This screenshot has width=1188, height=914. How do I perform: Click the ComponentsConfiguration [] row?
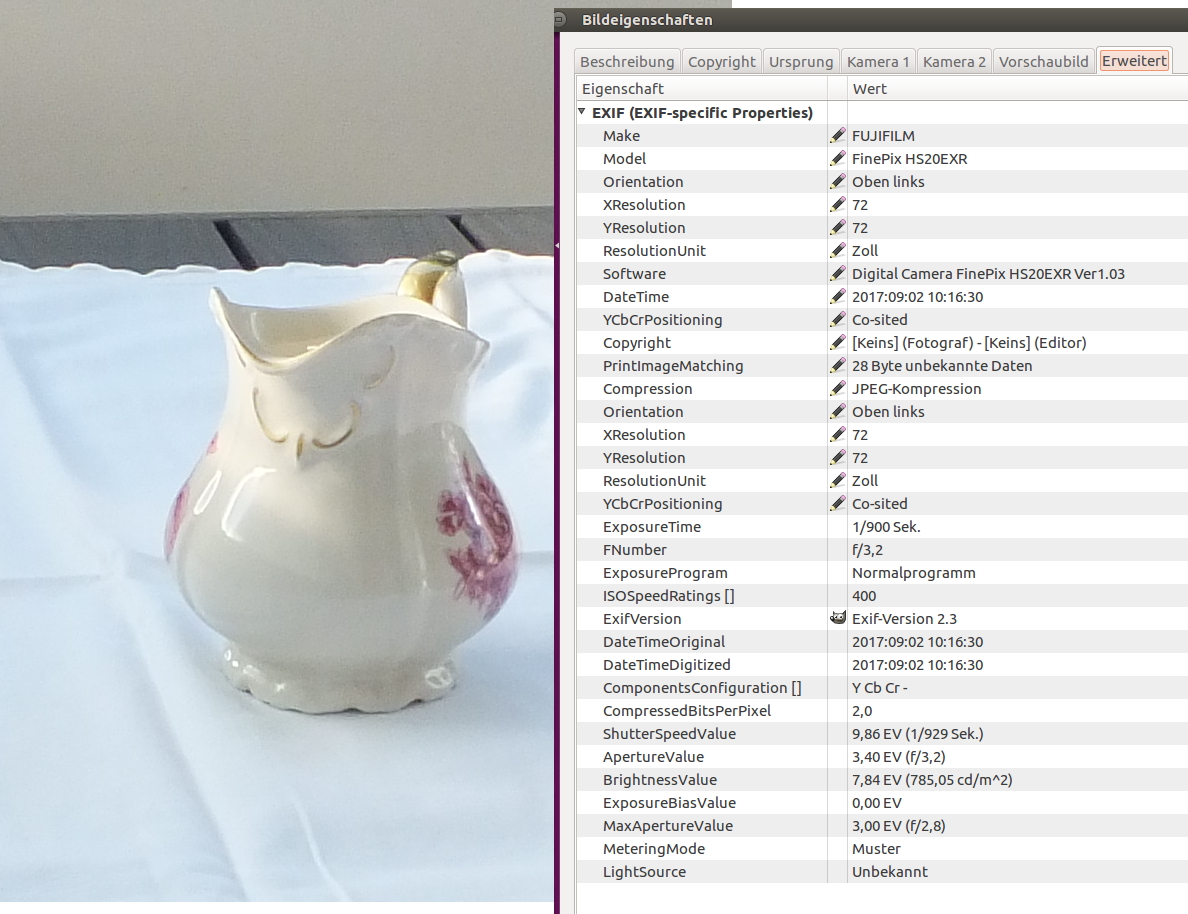(882, 687)
